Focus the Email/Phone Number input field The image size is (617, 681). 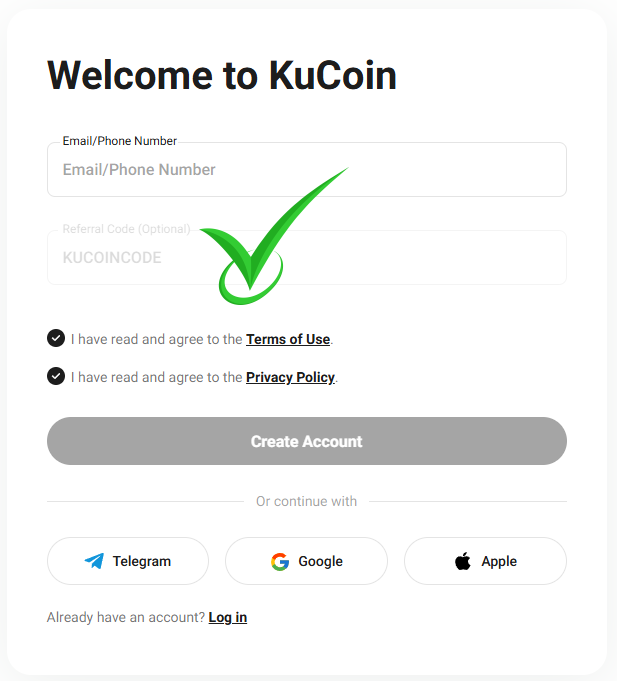[x=306, y=170]
